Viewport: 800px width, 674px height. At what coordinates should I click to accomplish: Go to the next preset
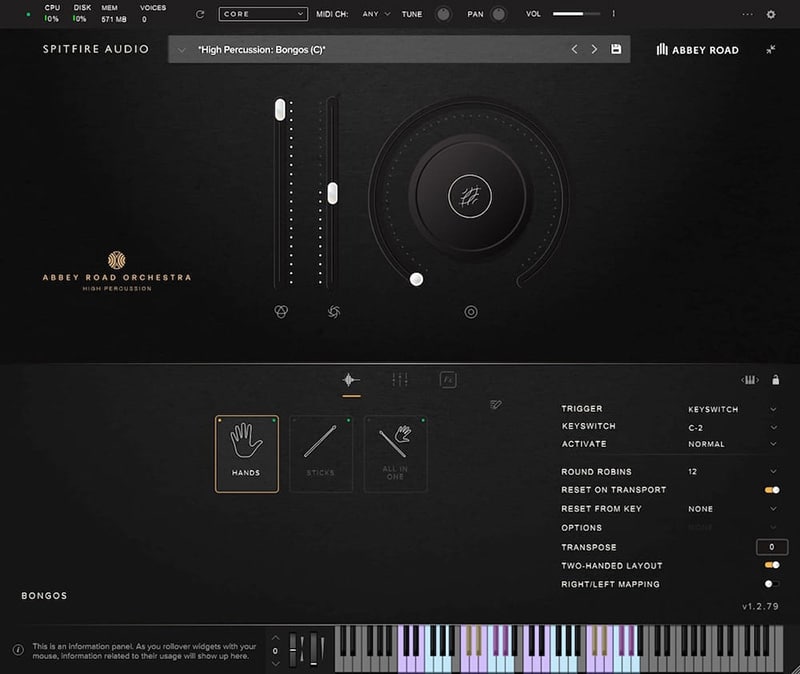point(594,49)
